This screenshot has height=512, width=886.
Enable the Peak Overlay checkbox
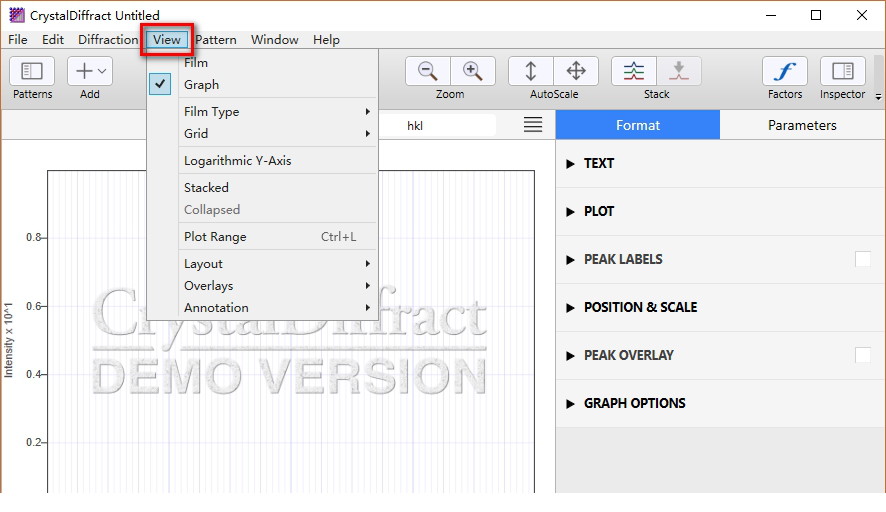(x=863, y=355)
